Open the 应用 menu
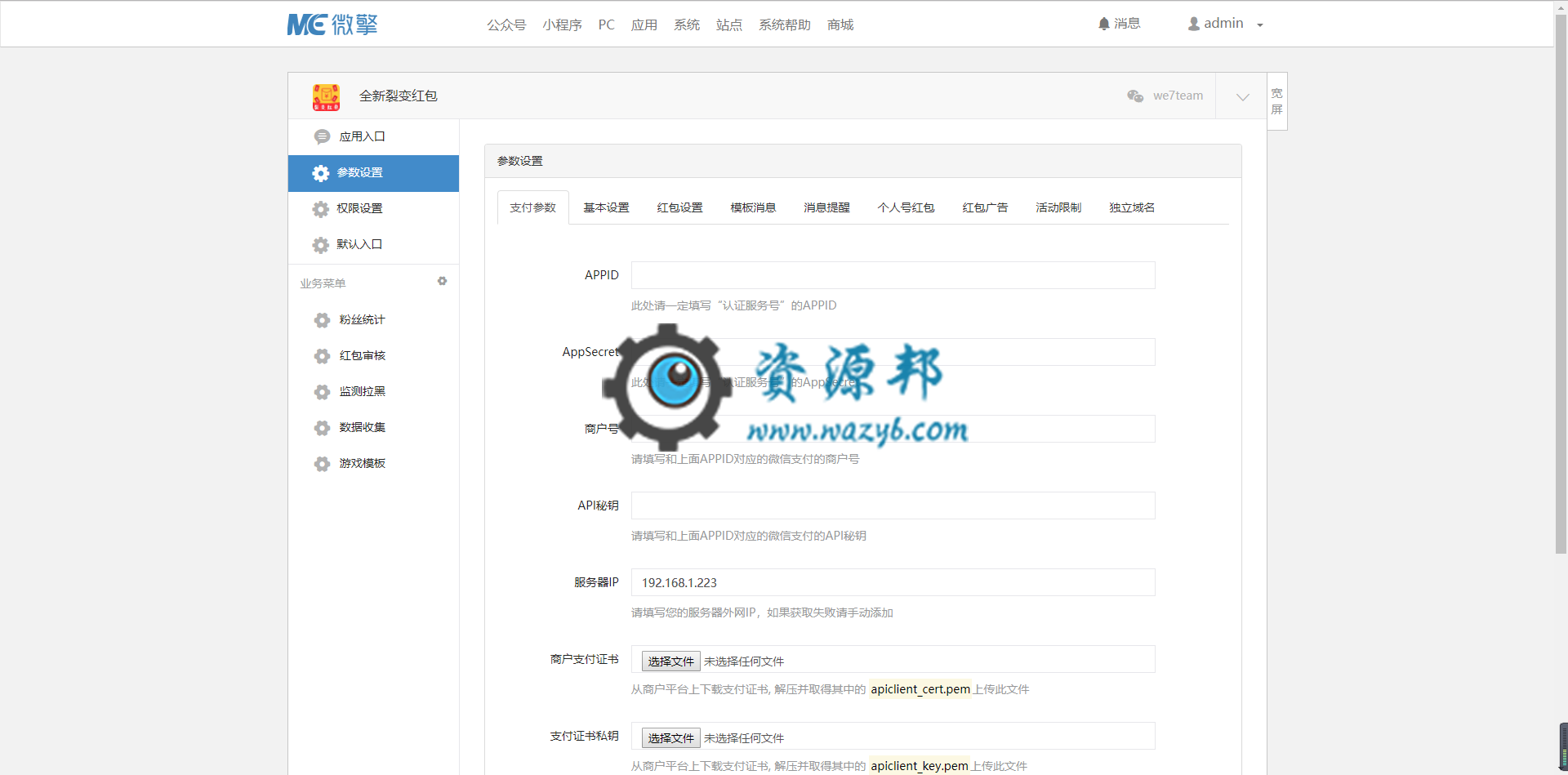The image size is (1568, 775). coord(644,24)
